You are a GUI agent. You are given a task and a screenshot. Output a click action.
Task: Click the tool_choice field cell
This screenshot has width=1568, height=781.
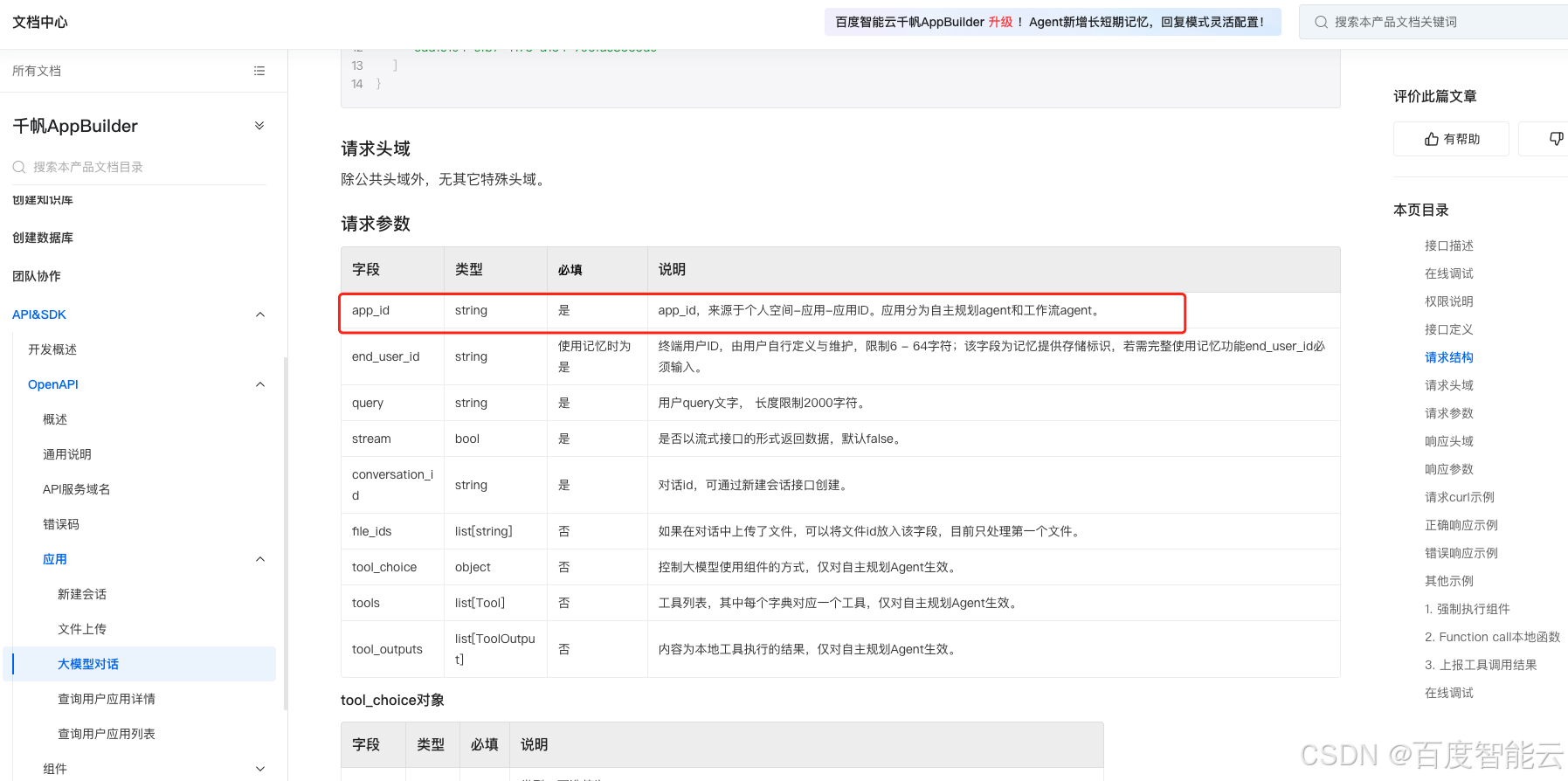(392, 567)
